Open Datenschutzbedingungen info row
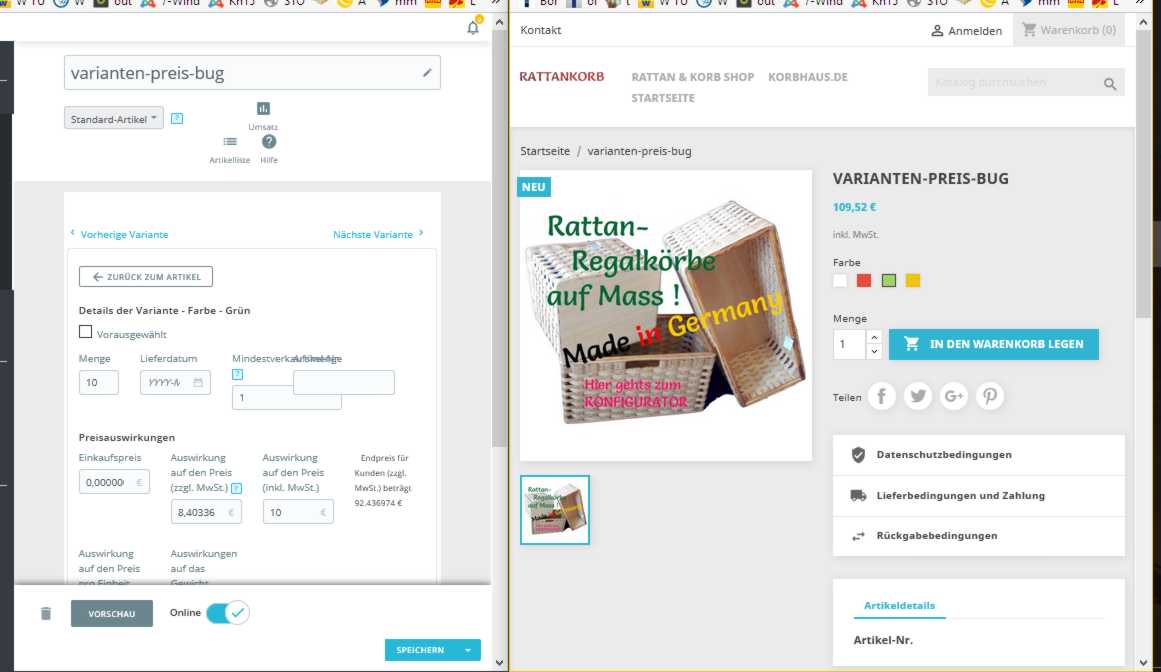The width and height of the screenshot is (1161, 672). click(979, 454)
